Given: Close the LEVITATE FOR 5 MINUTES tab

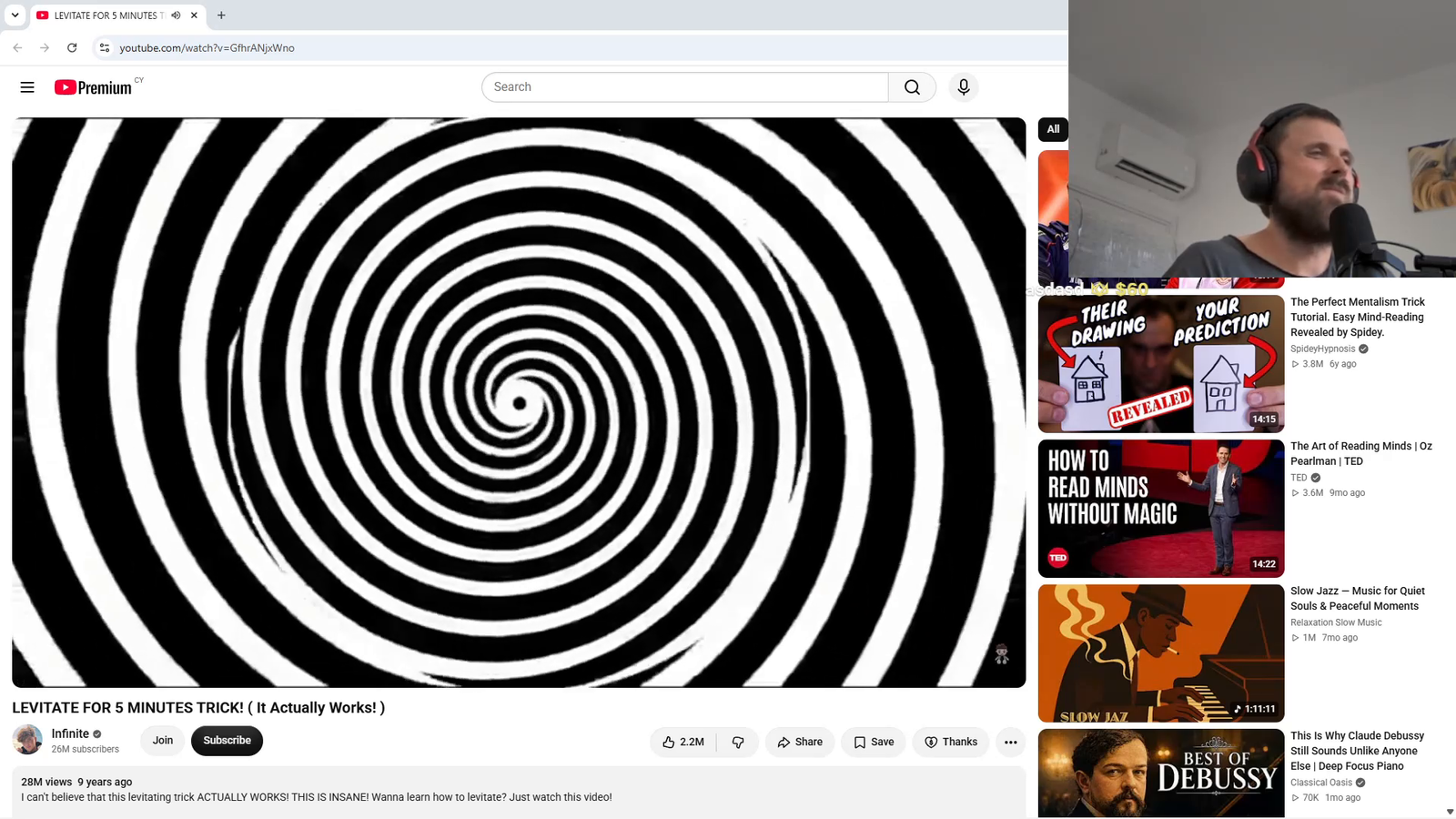Looking at the screenshot, I should (x=194, y=15).
